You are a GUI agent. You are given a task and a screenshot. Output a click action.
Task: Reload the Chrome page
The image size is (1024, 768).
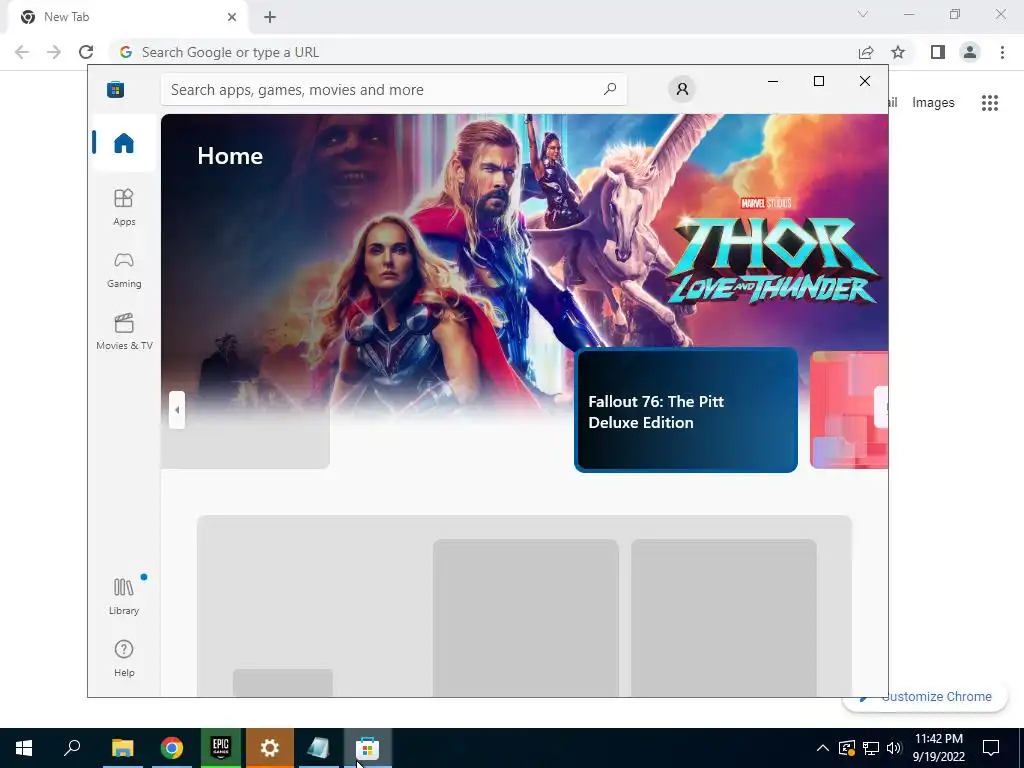pyautogui.click(x=86, y=52)
